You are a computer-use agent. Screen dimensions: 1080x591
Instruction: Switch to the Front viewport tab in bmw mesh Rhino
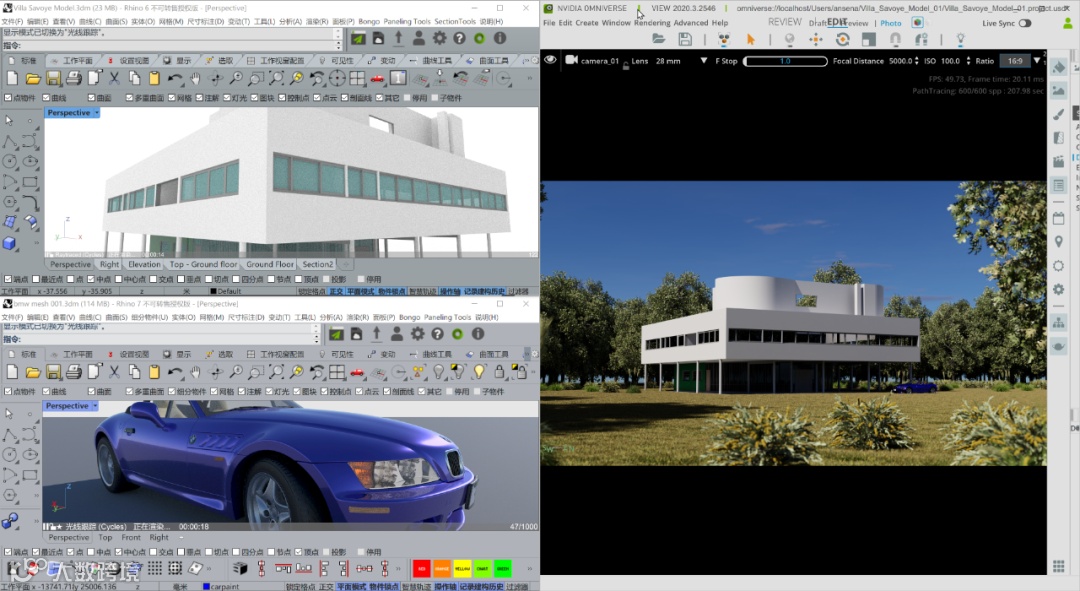coord(131,537)
